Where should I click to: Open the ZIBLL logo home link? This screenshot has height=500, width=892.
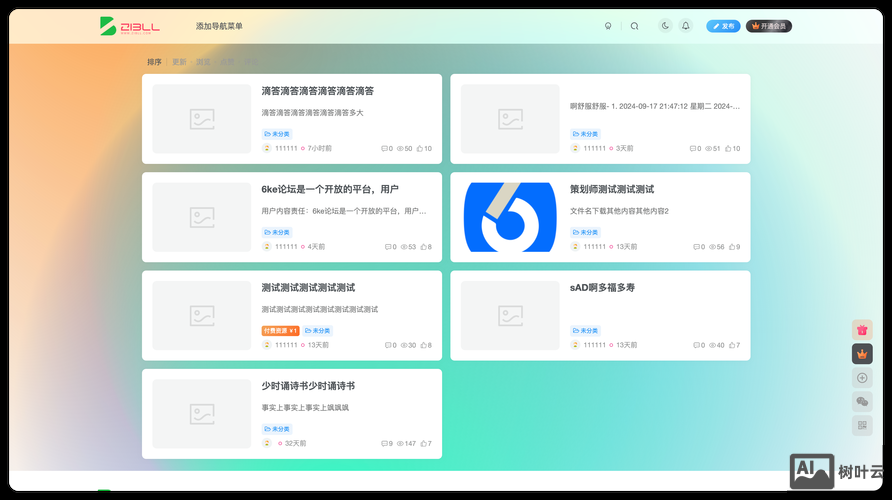point(130,26)
